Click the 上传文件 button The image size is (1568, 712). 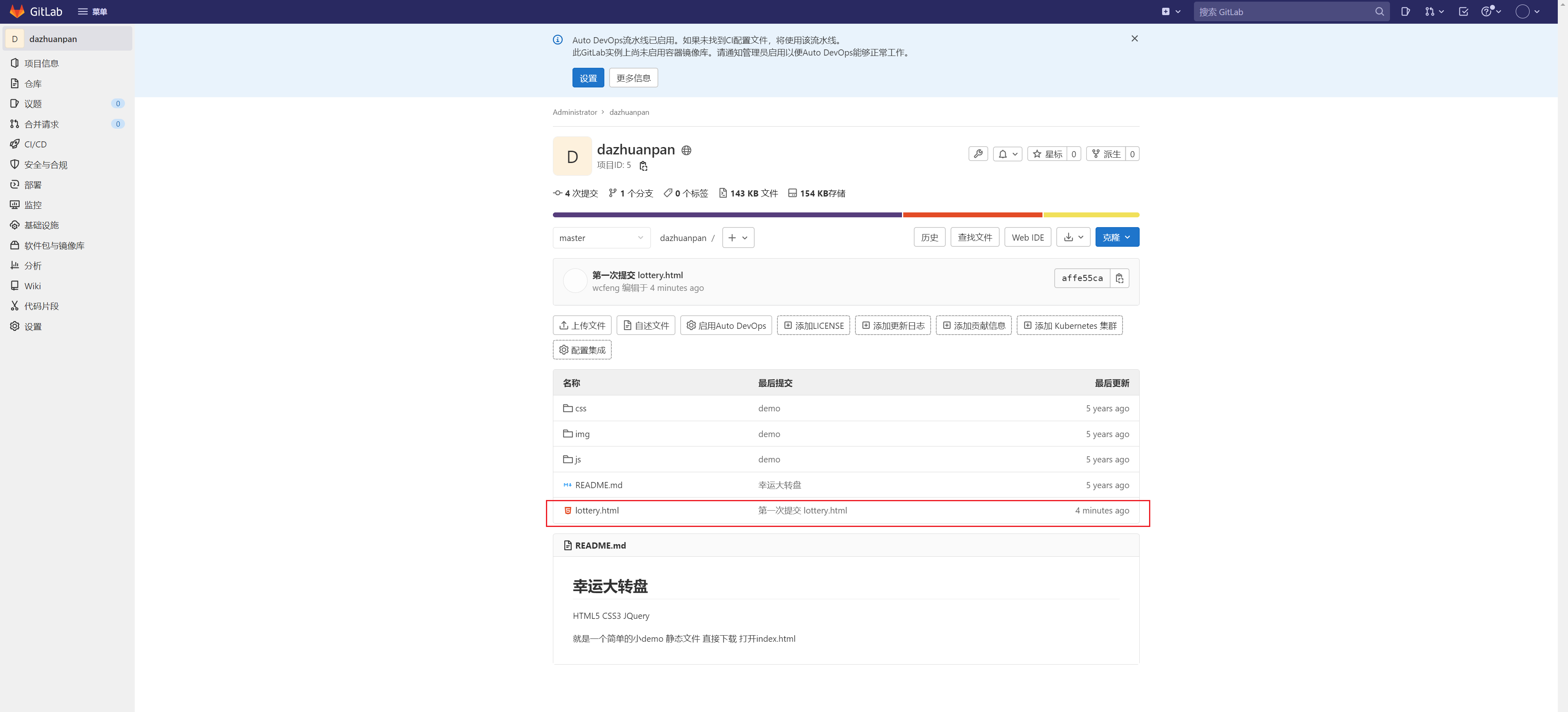click(x=582, y=325)
